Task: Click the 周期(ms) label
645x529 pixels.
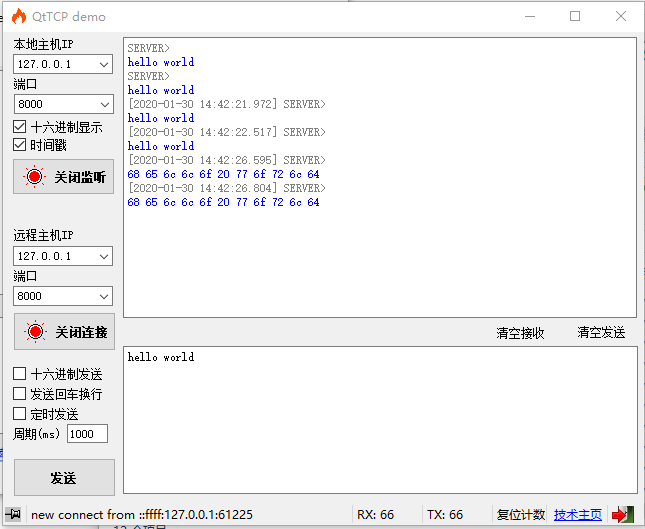Action: click(x=36, y=434)
